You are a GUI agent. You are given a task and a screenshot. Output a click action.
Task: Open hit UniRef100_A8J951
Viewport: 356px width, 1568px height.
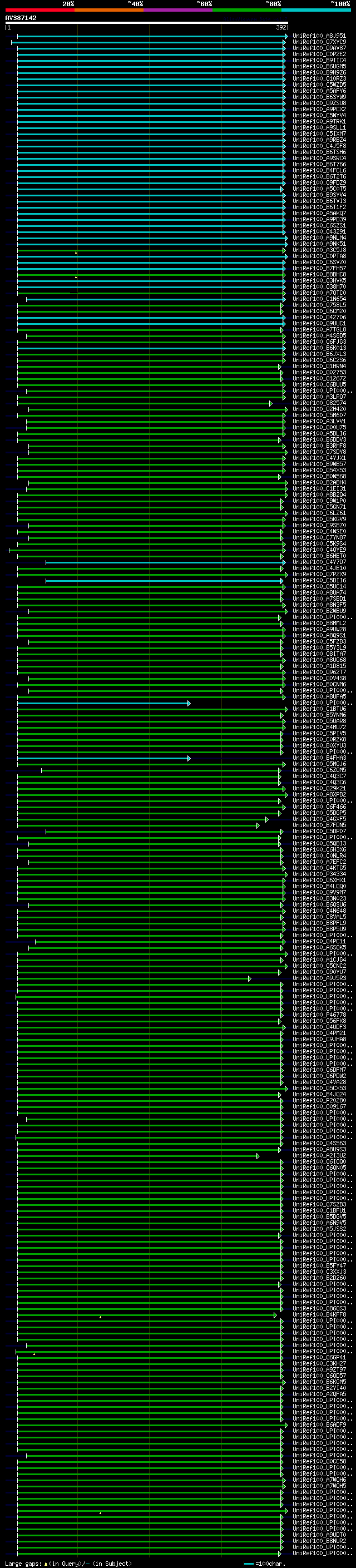[319, 36]
